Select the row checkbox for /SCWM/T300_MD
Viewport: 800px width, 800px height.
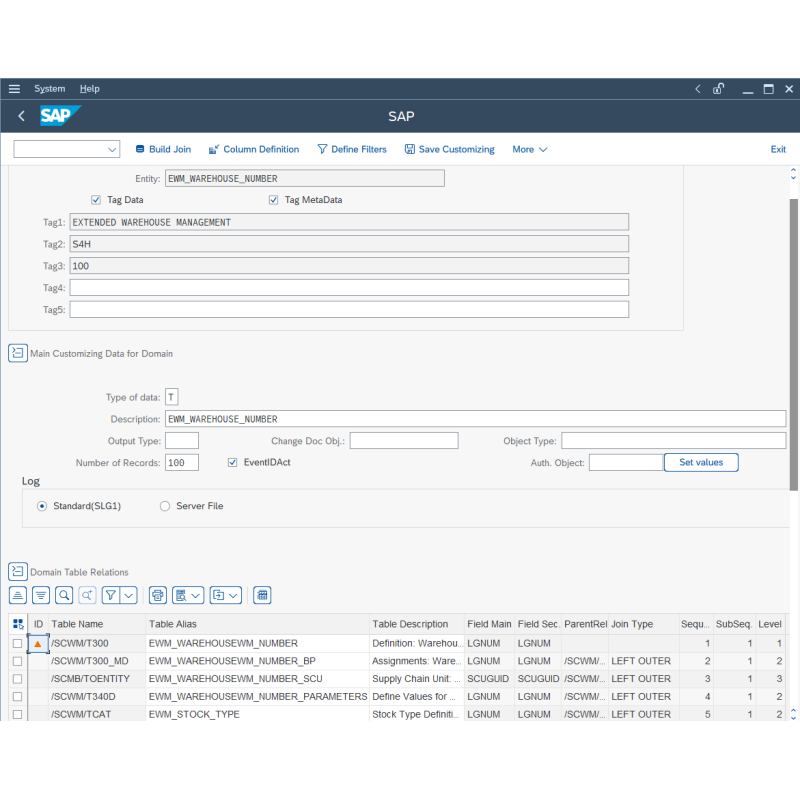coord(17,661)
